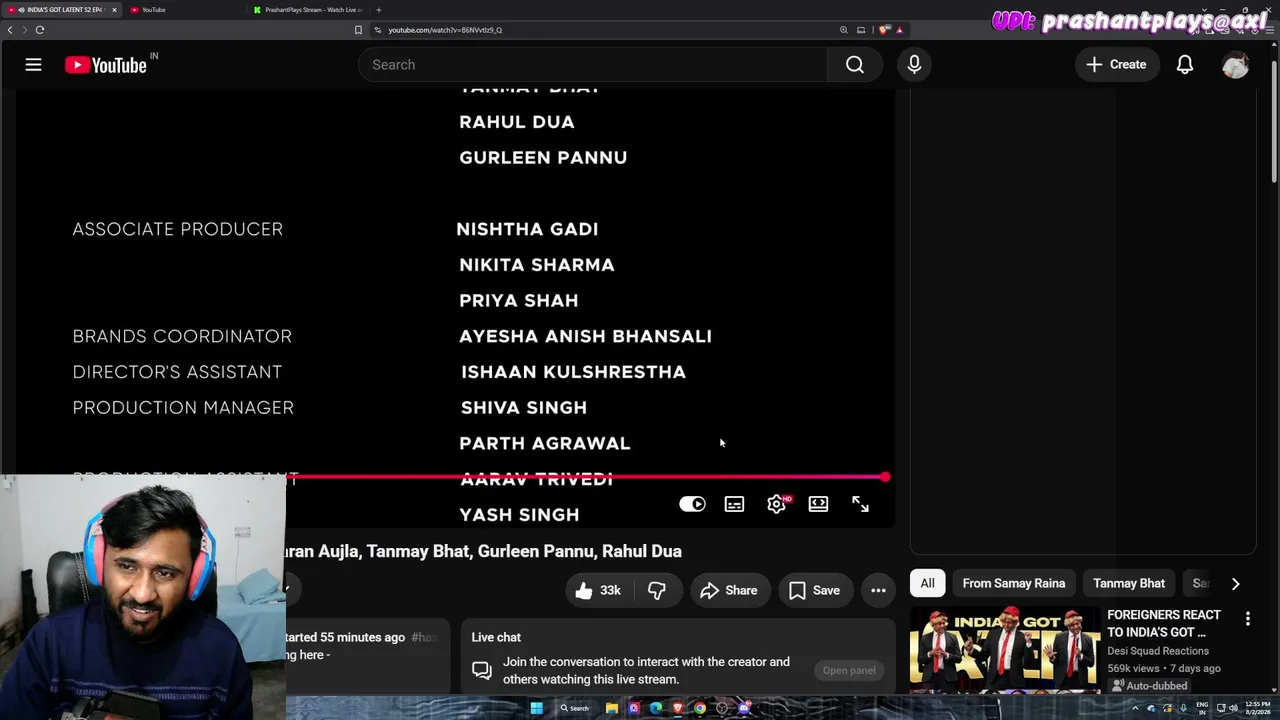This screenshot has height=720, width=1280.
Task: Focus the YouTube search field
Action: coord(593,65)
